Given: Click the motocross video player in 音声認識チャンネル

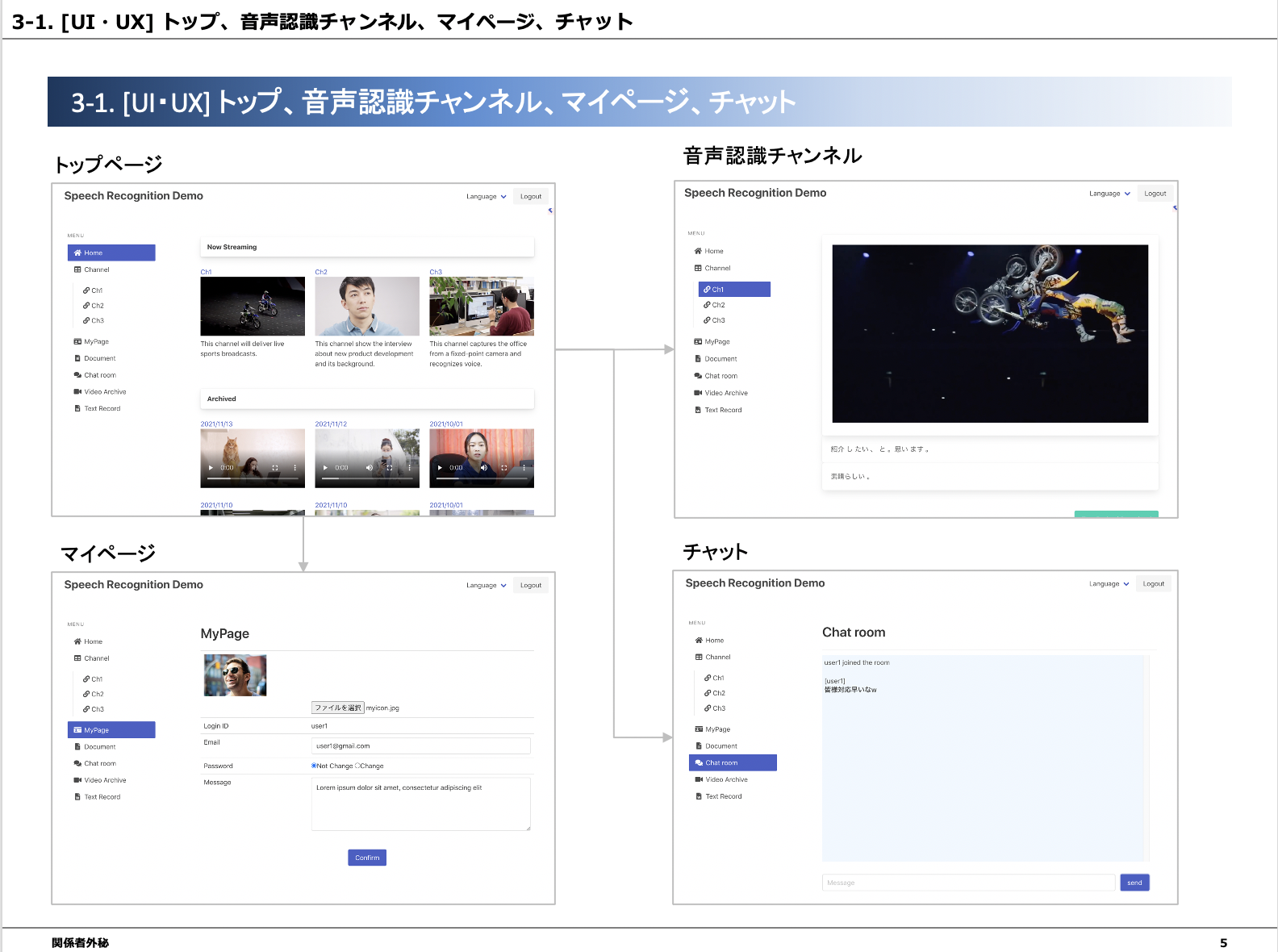Looking at the screenshot, I should (990, 334).
